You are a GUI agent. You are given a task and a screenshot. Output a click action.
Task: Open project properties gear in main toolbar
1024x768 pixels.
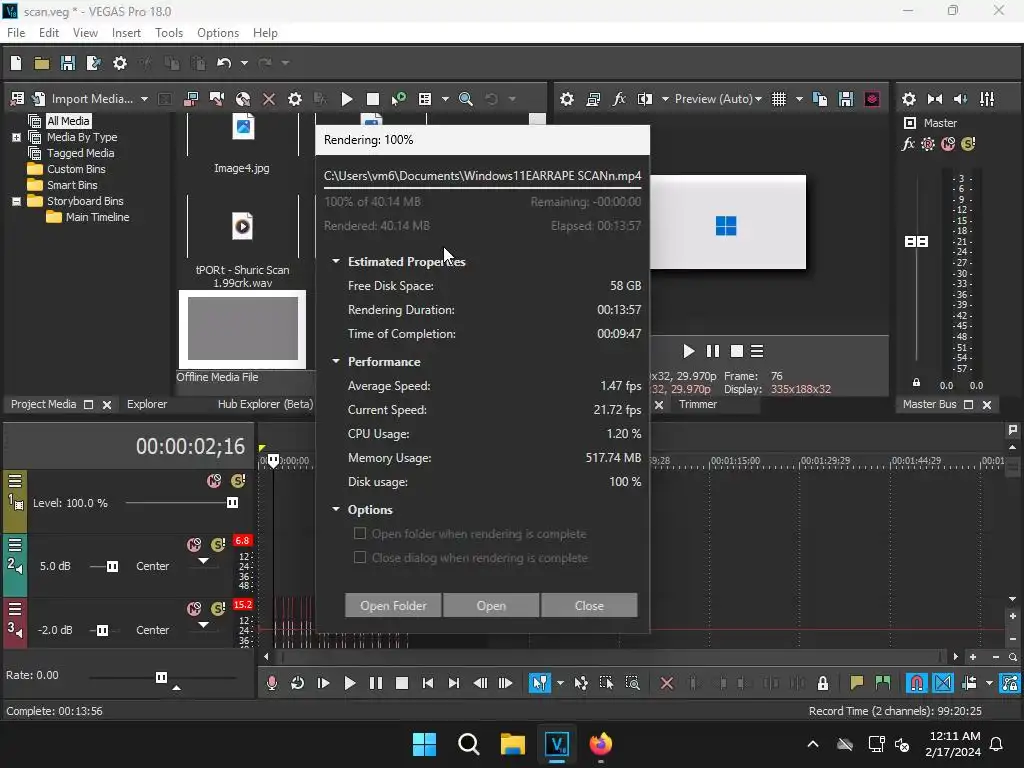point(120,63)
